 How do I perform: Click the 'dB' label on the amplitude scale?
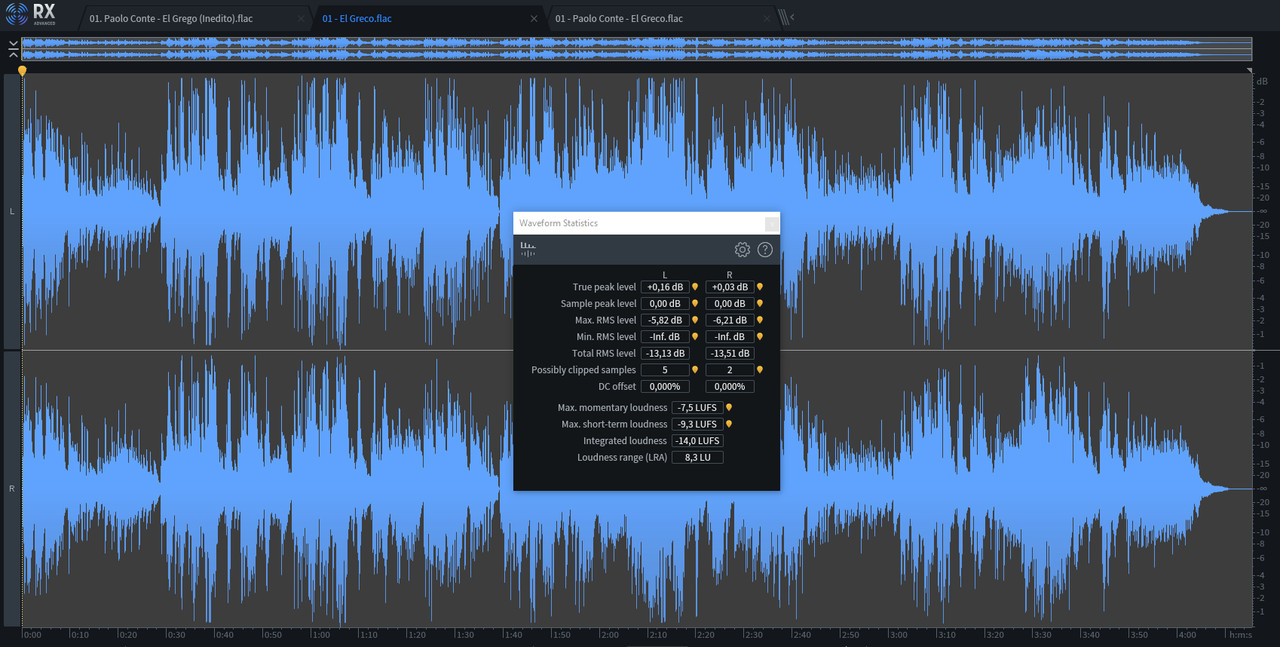(x=1262, y=81)
